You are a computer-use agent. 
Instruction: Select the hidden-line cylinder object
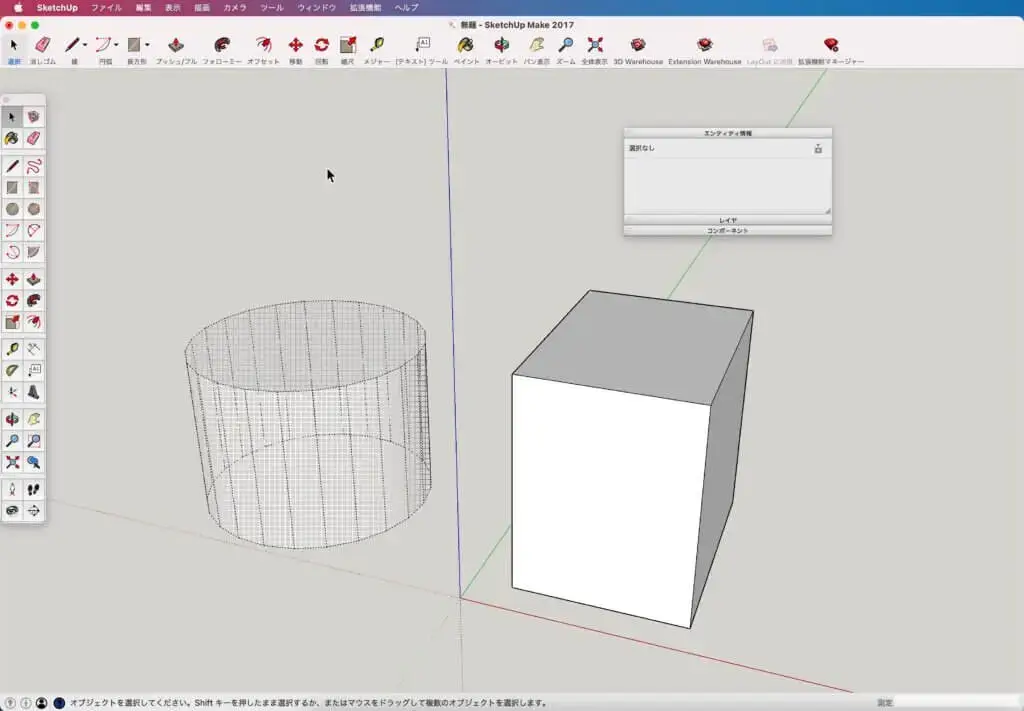(307, 424)
